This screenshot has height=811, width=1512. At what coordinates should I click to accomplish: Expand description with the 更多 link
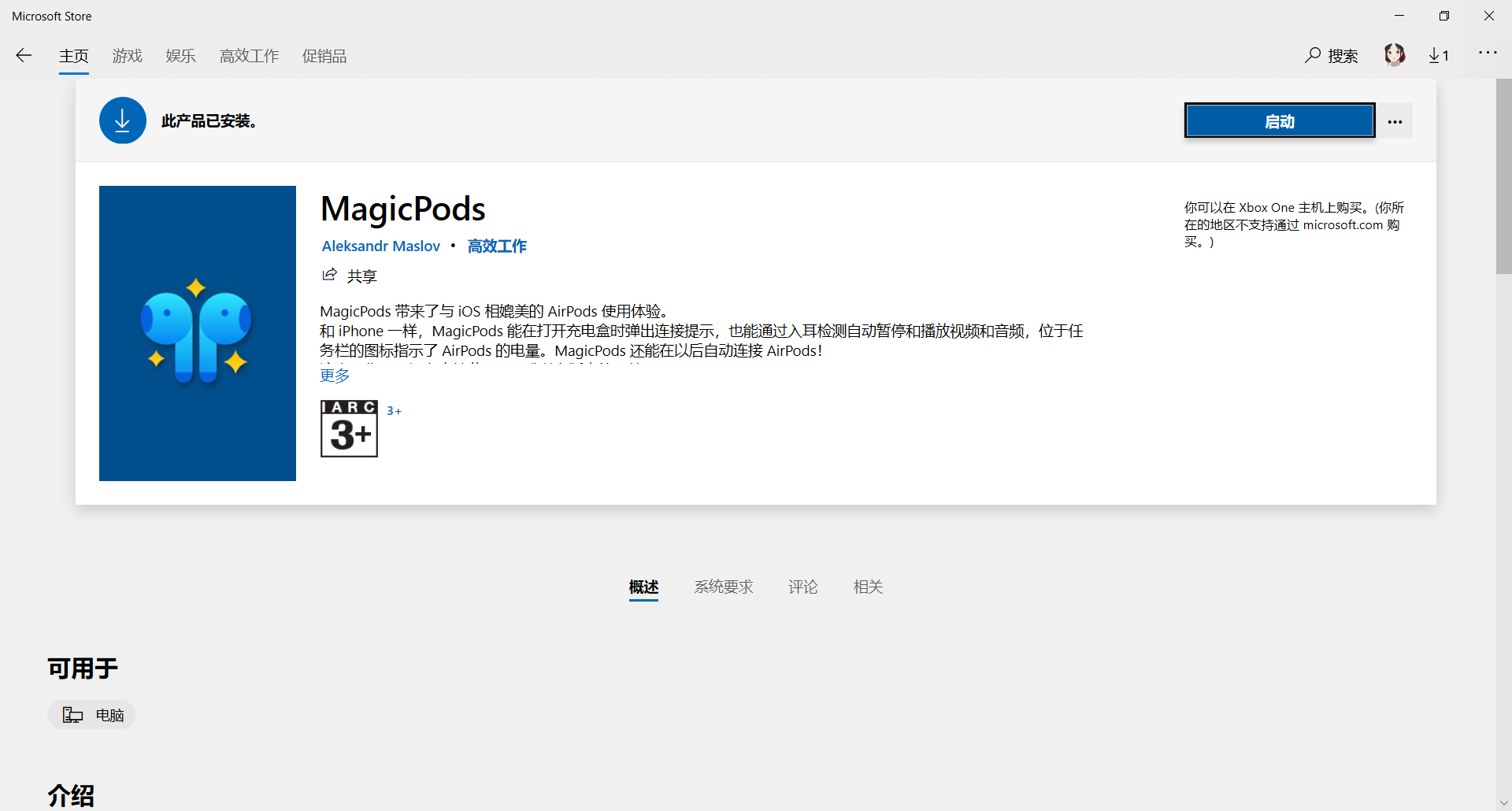click(334, 375)
